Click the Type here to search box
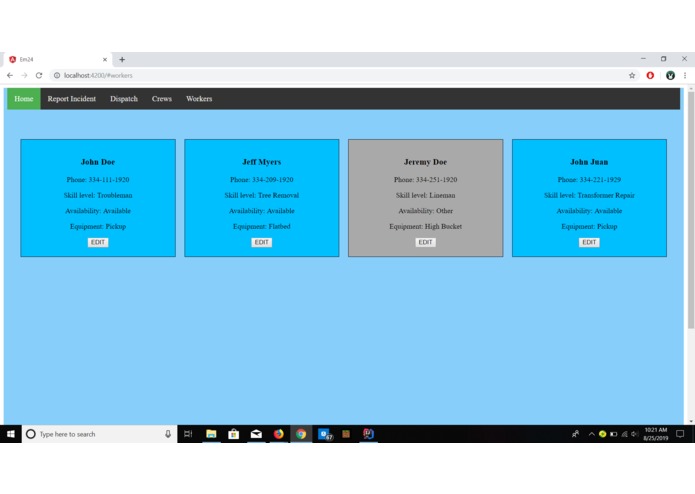This screenshot has height=494, width=695. click(100, 434)
